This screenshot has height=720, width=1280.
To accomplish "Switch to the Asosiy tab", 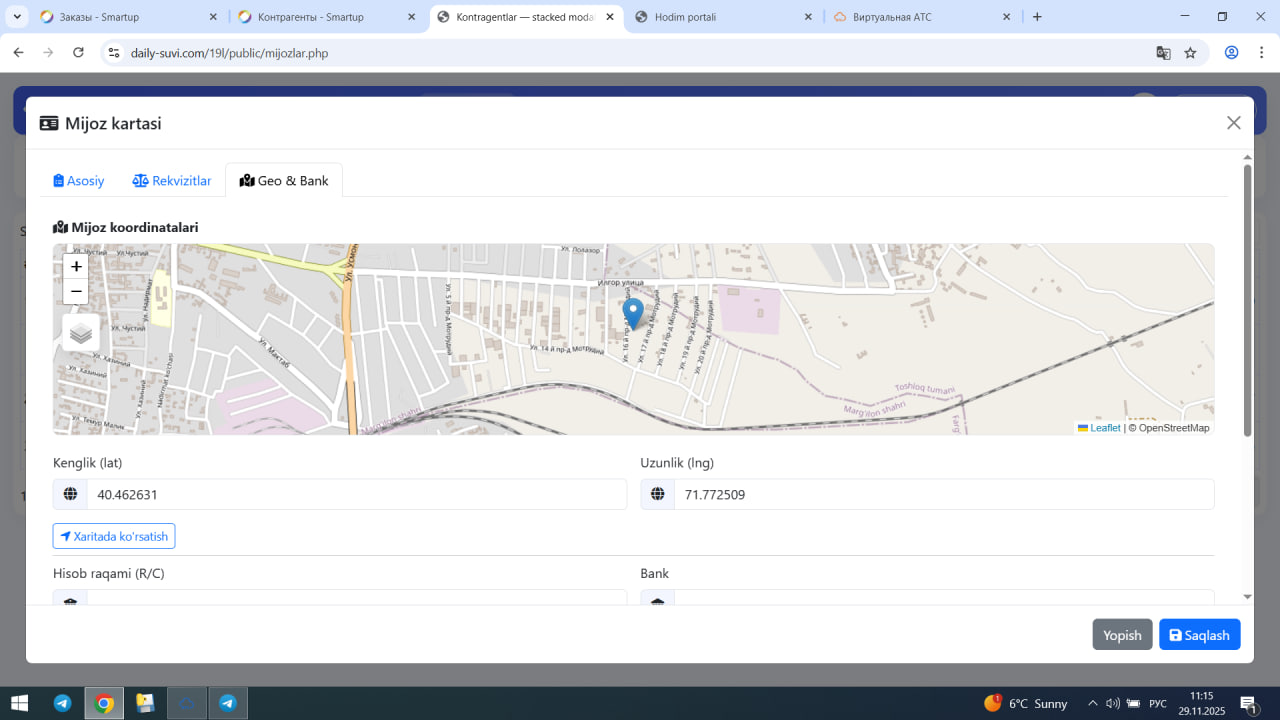I will tap(79, 181).
